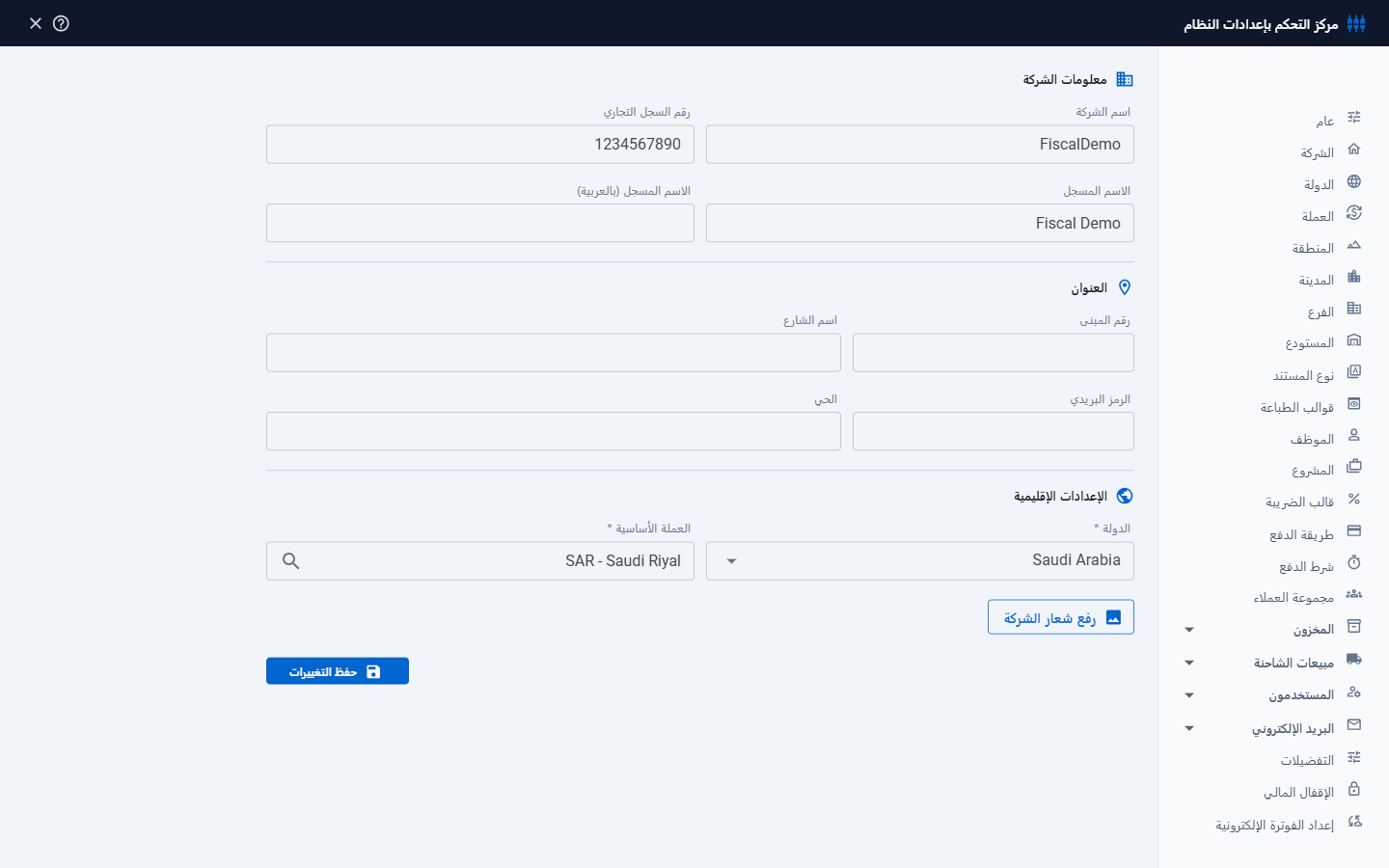Image resolution: width=1389 pixels, height=868 pixels.
Task: Open the نوع المستند document type icon
Action: click(1354, 372)
